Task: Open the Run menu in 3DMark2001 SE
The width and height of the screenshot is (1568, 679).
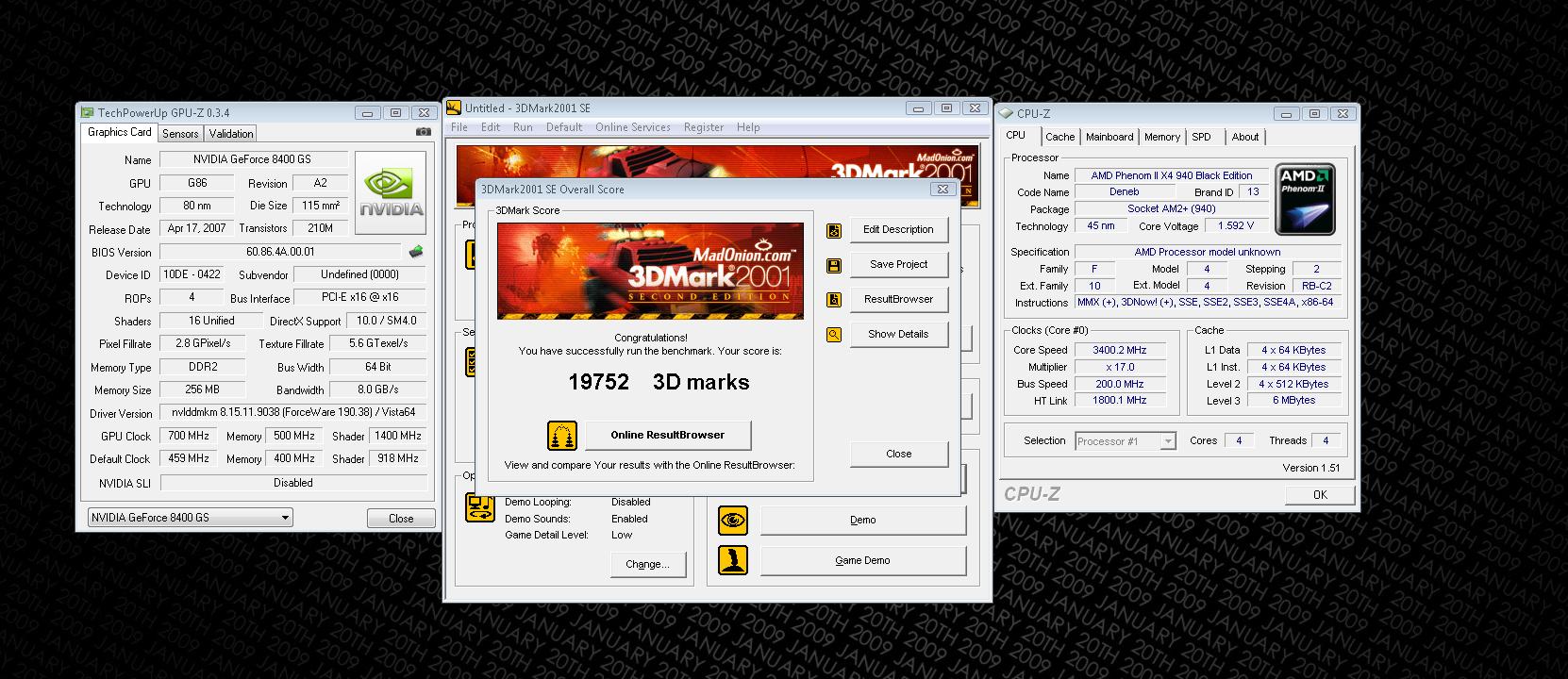Action: 523,127
